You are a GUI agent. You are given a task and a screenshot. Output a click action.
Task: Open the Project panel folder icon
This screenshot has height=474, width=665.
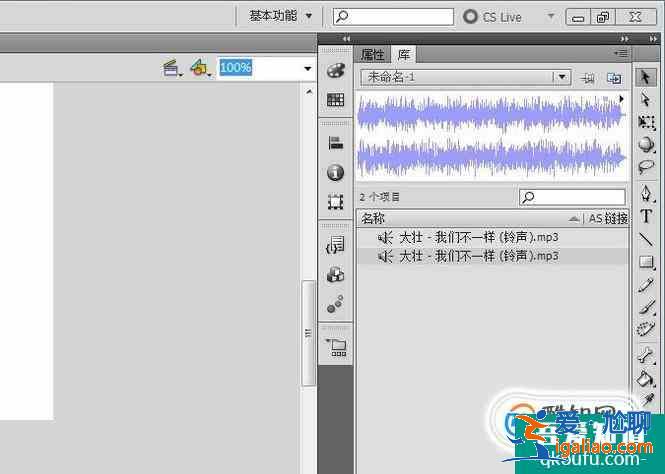tap(335, 347)
